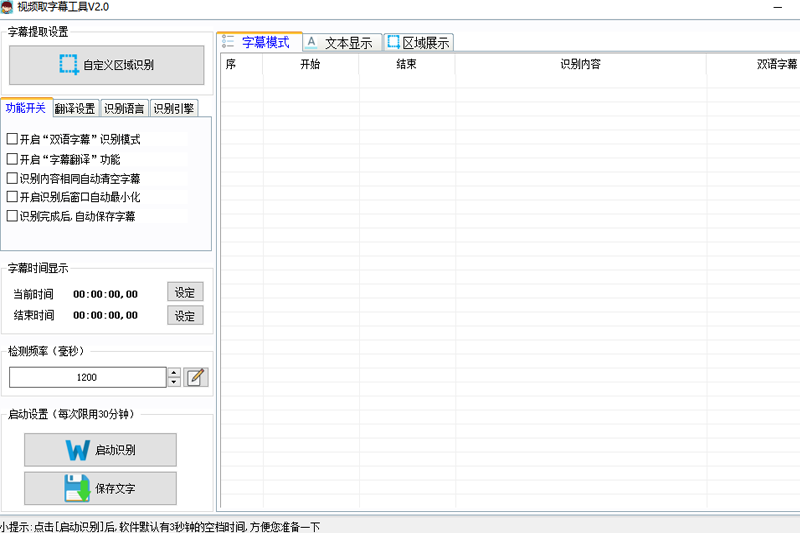Click the dashed selection region icon
The height and width of the screenshot is (533, 800).
(x=69, y=65)
